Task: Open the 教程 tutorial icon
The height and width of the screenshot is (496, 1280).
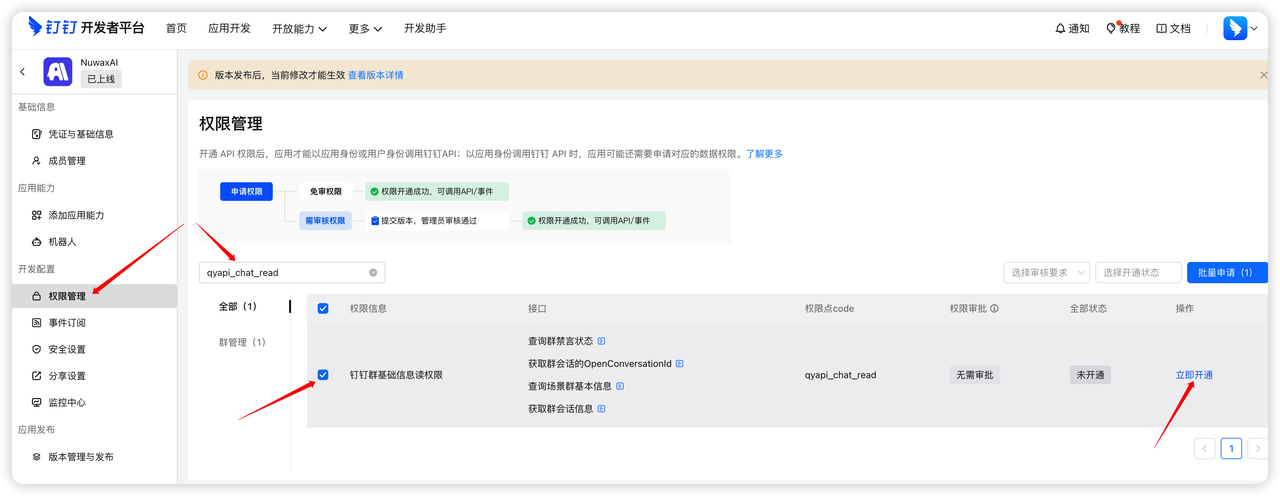Action: [x=1111, y=28]
